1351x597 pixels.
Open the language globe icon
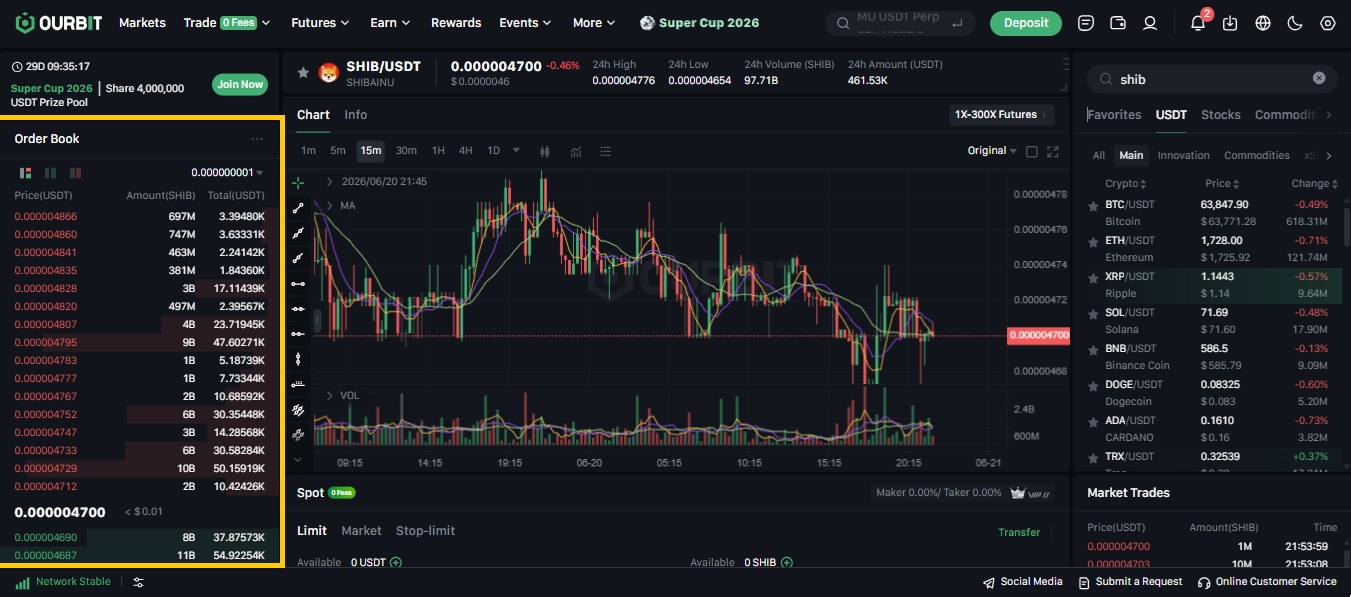1263,22
